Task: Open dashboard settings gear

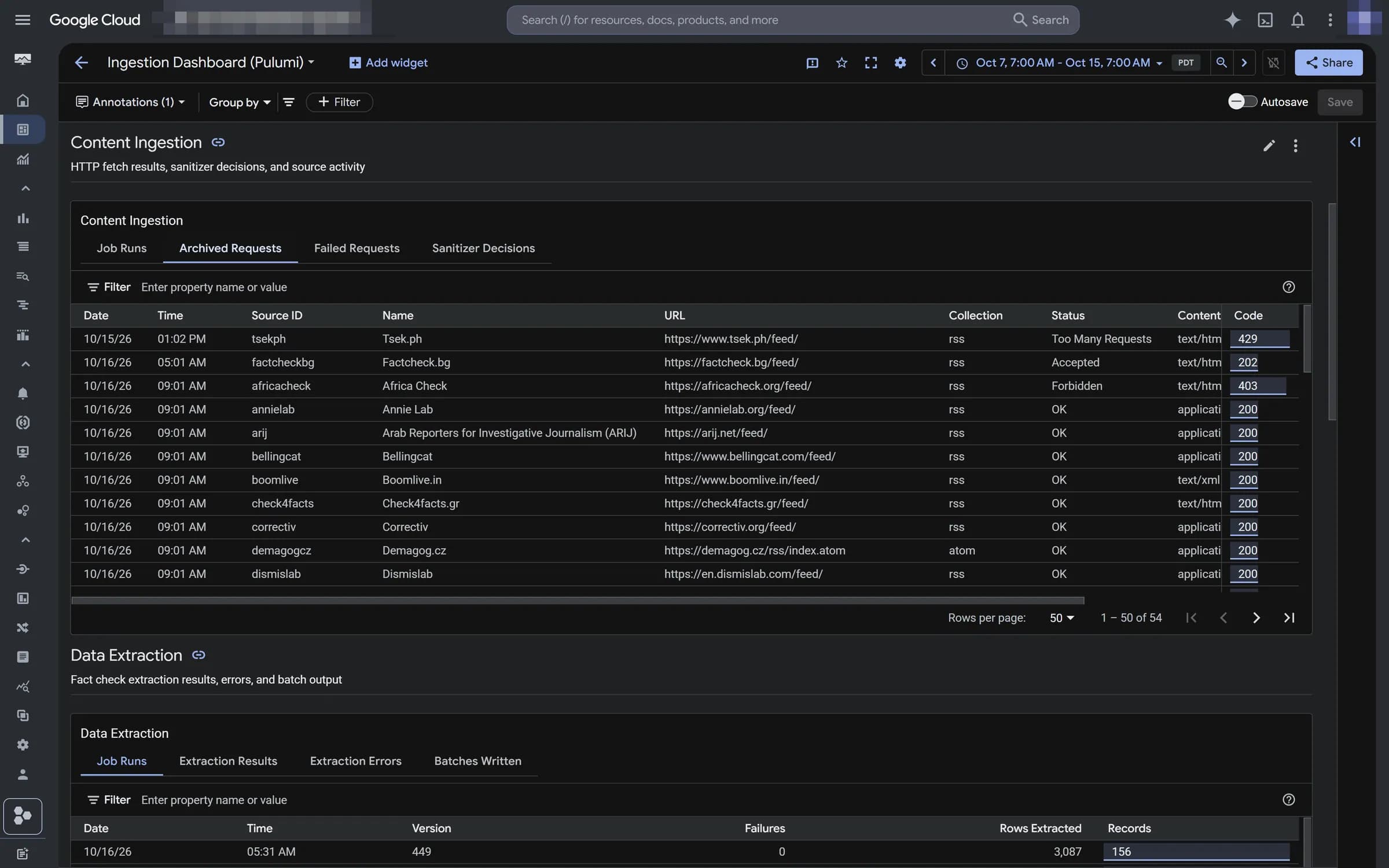Action: click(x=900, y=62)
